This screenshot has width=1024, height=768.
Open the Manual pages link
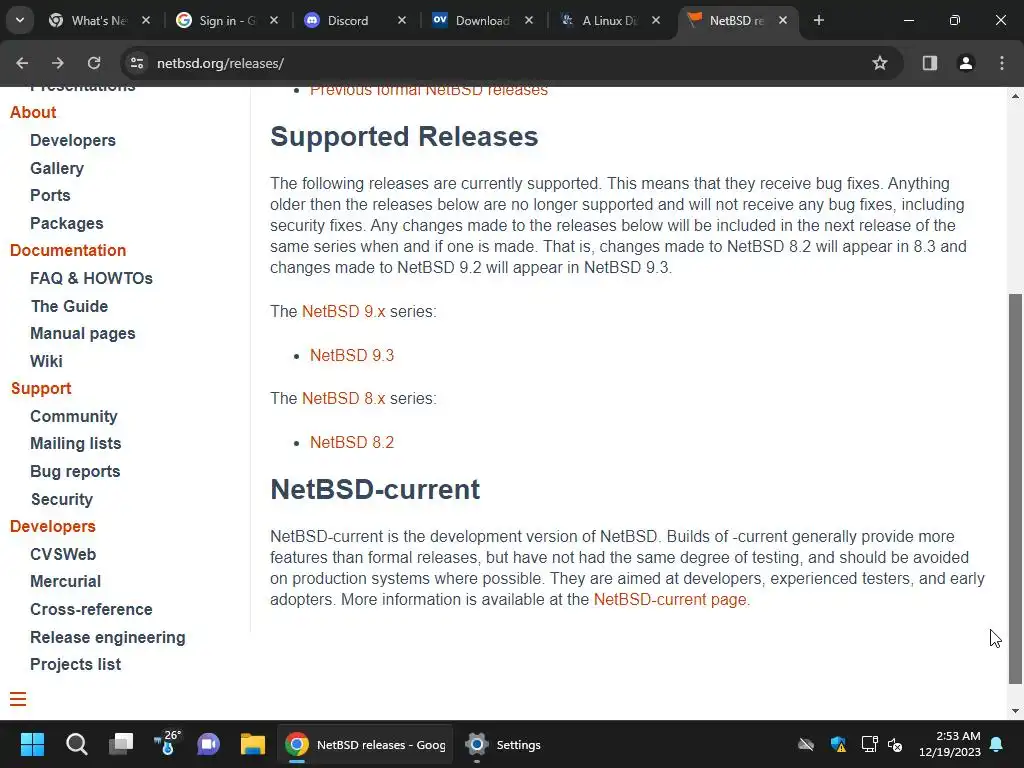[x=83, y=334]
